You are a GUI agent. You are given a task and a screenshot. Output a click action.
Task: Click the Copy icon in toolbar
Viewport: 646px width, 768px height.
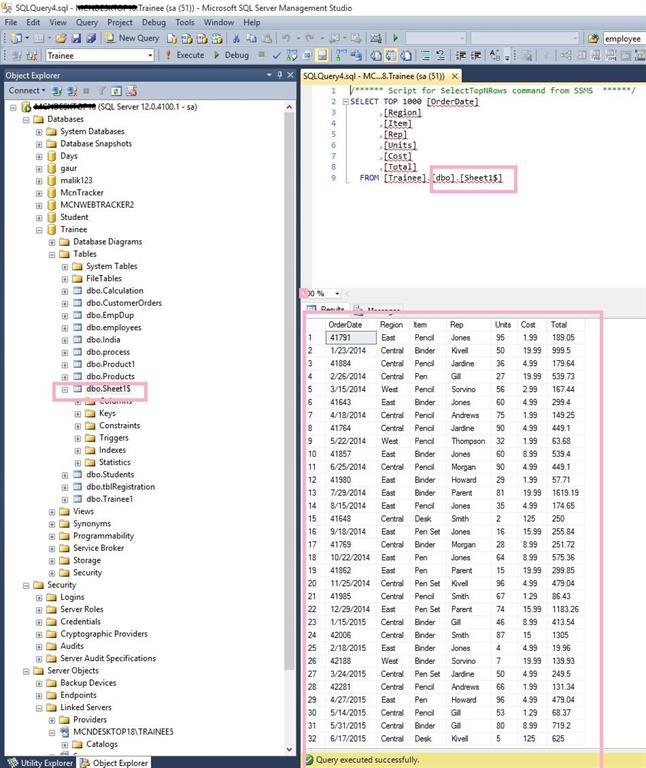click(x=251, y=38)
